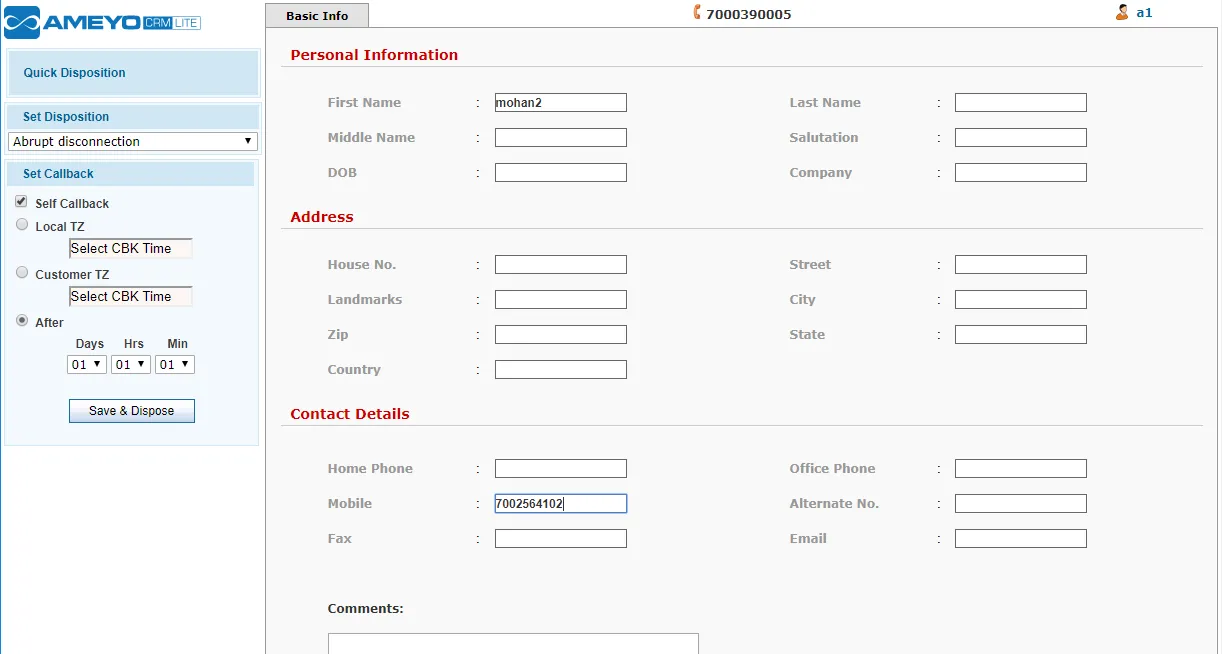Click the DOB input field

tap(561, 173)
